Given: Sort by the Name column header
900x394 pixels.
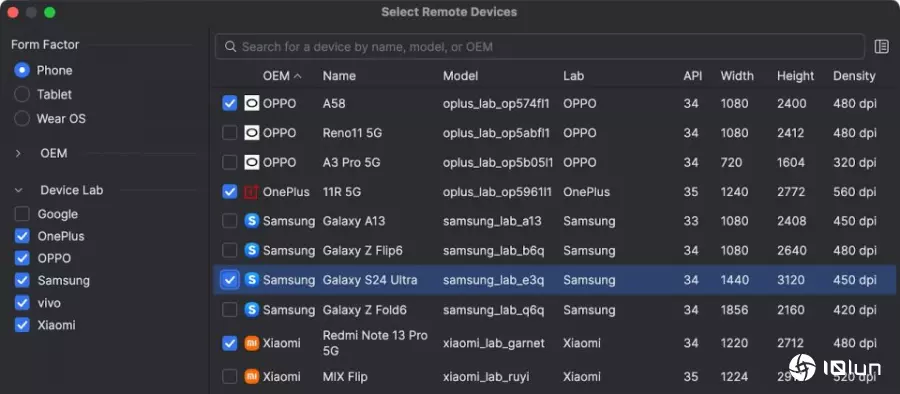Looking at the screenshot, I should coord(339,76).
